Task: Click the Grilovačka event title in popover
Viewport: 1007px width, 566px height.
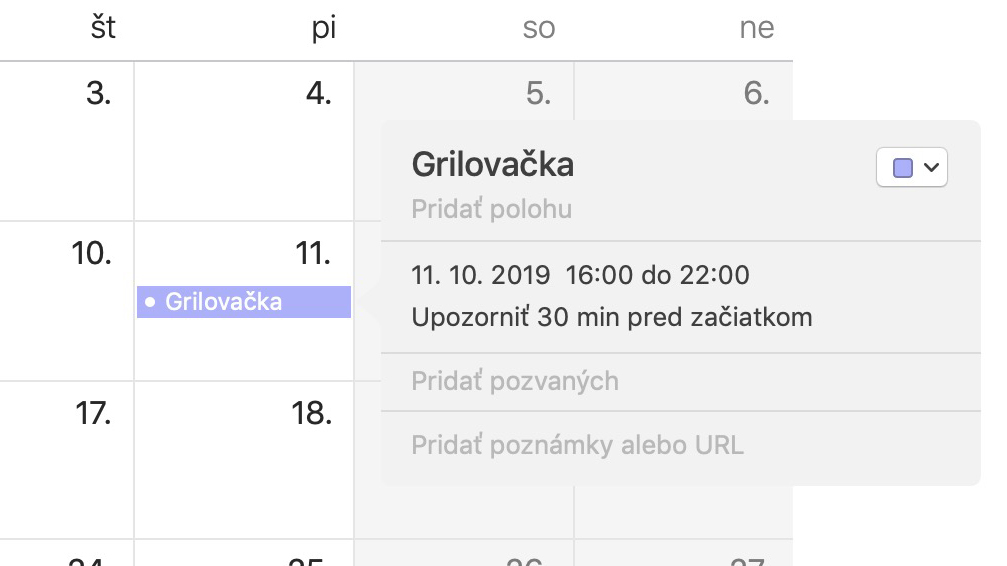Action: point(493,164)
